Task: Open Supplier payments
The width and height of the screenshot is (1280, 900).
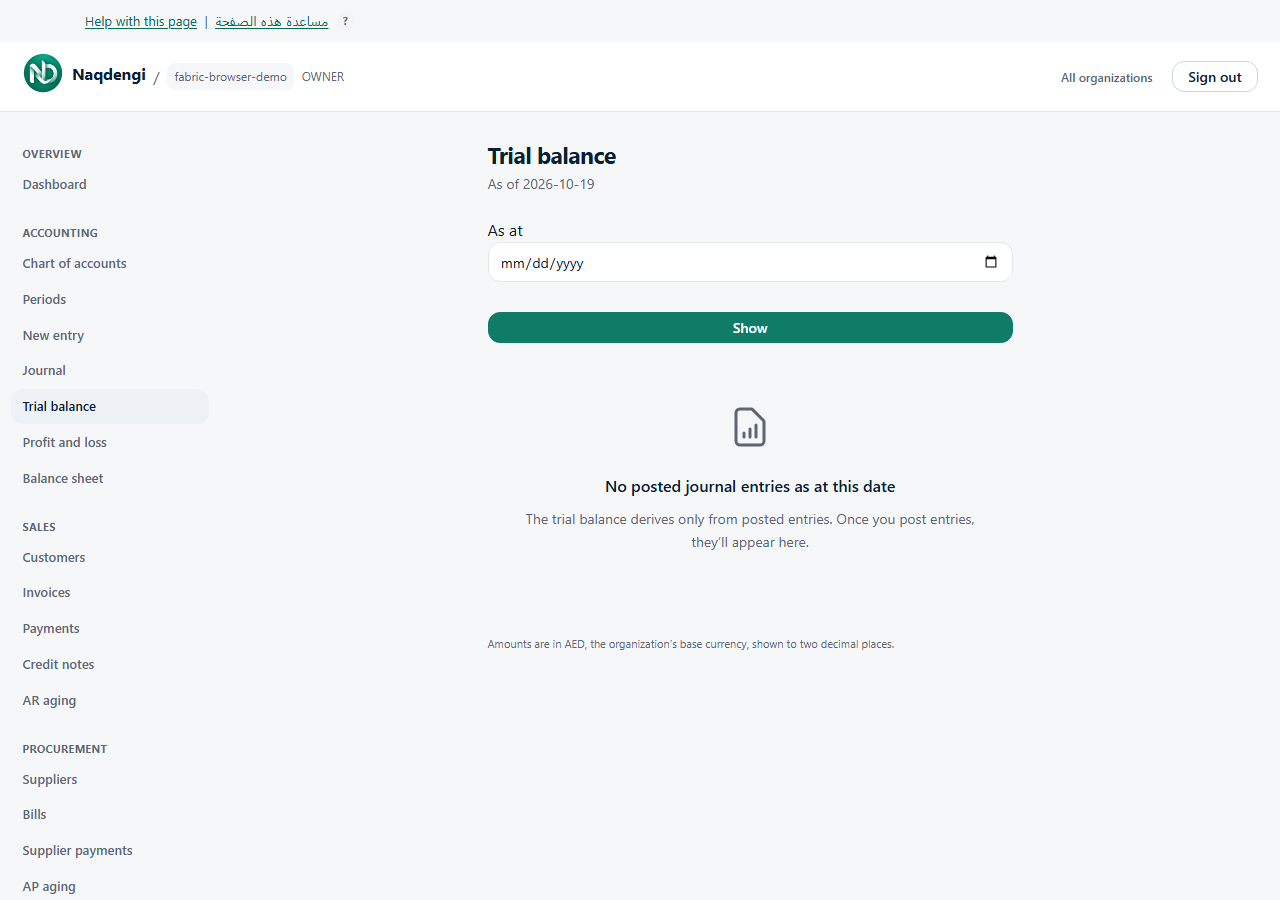Action: (78, 850)
